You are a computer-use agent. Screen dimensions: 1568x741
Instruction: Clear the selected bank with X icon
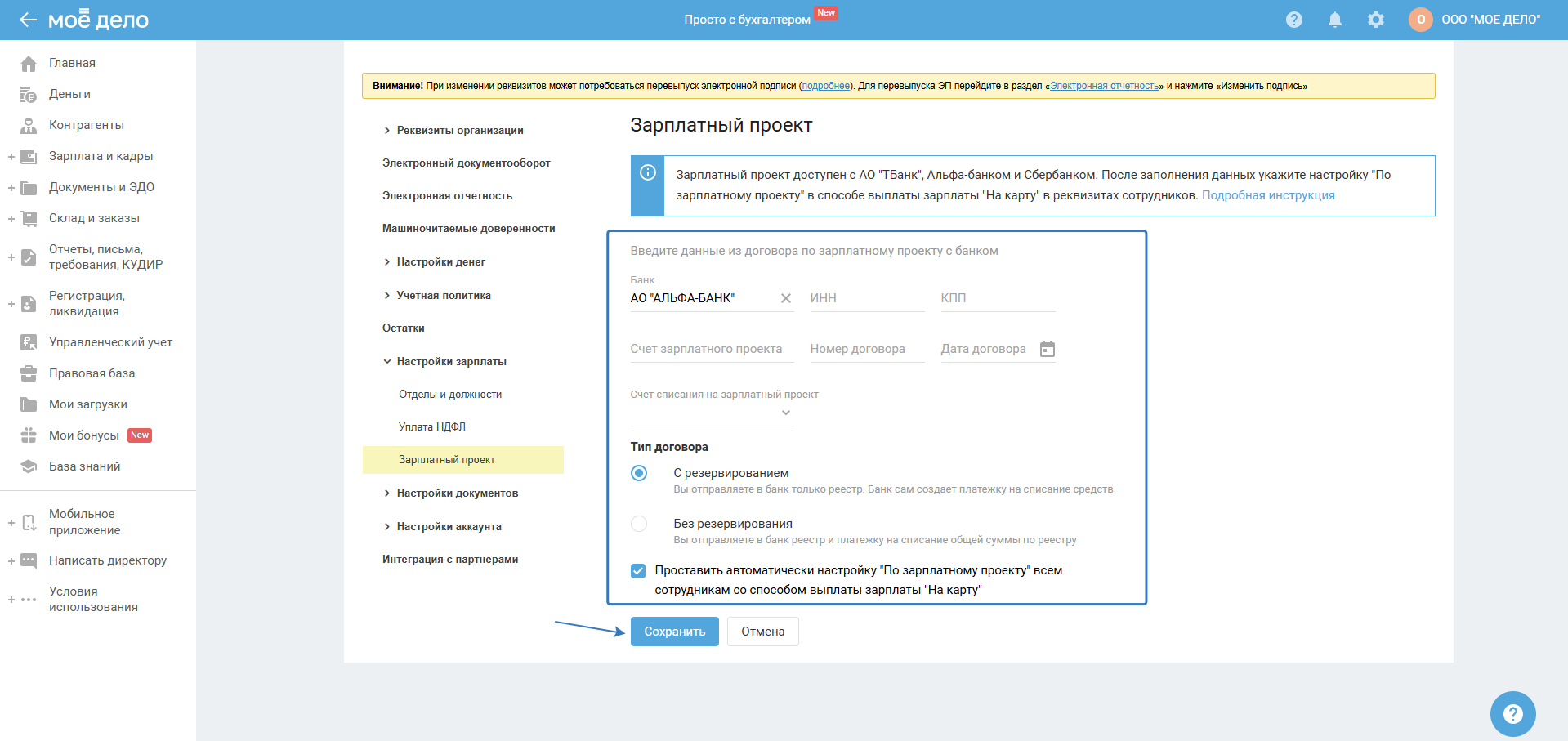(x=786, y=298)
